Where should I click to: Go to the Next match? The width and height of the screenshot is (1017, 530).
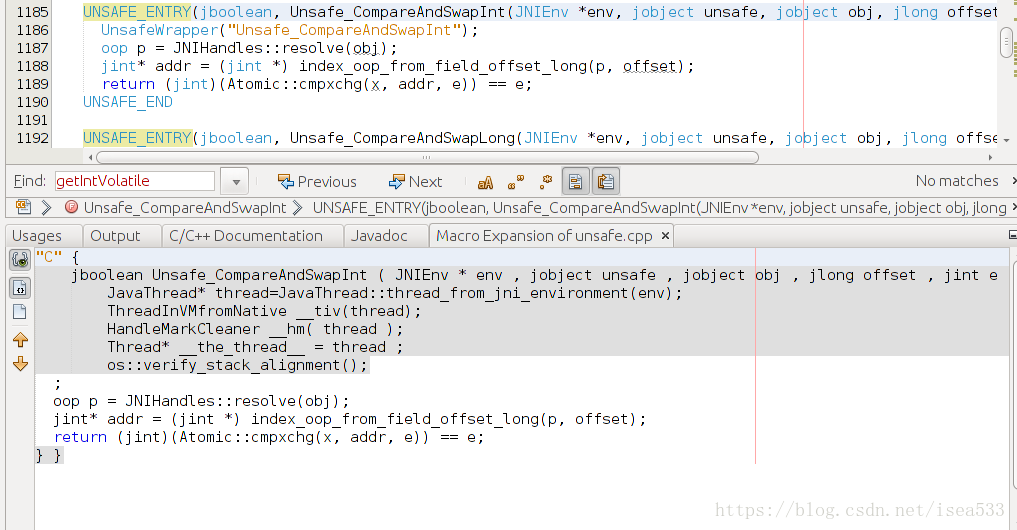pos(416,182)
